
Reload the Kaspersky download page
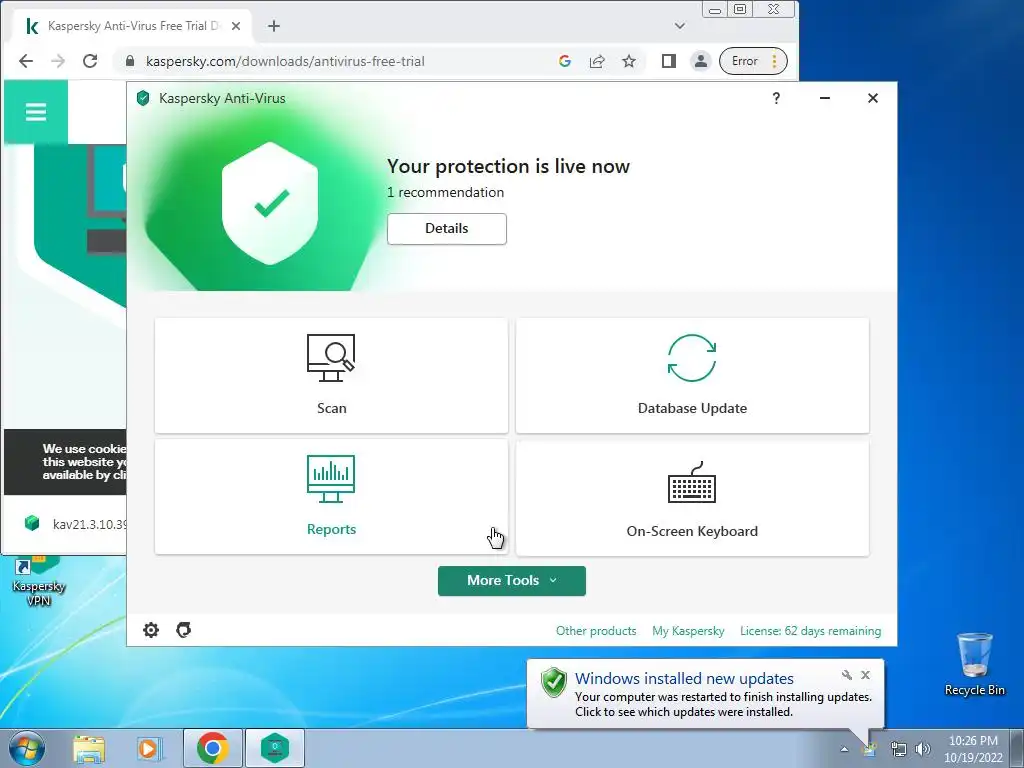[90, 61]
